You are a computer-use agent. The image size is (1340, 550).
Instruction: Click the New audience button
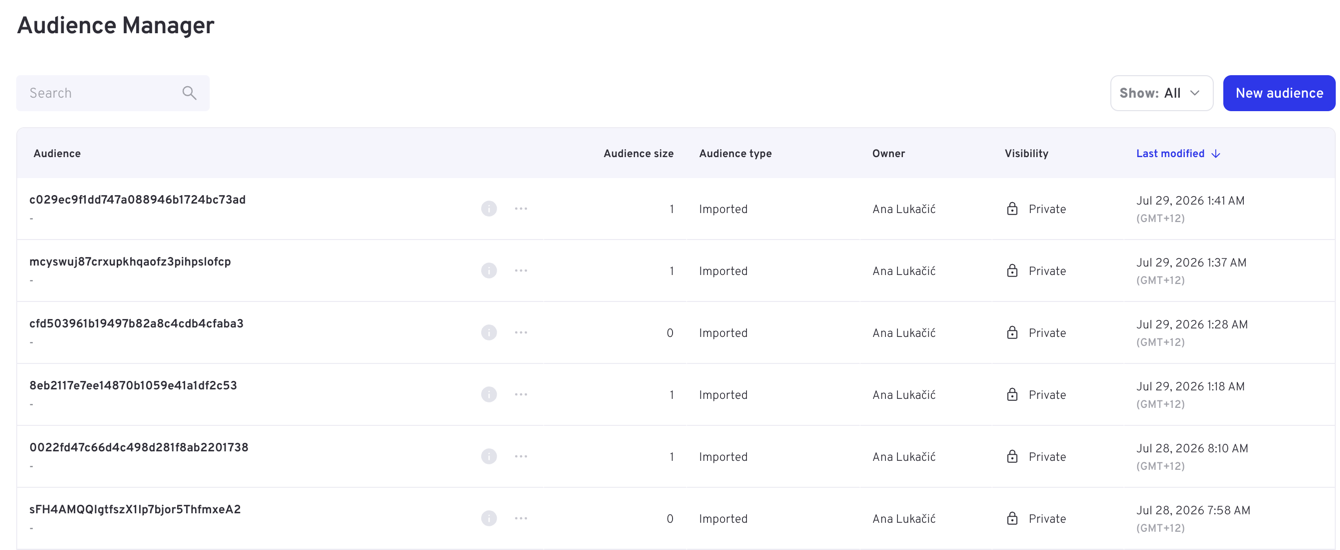pos(1279,93)
